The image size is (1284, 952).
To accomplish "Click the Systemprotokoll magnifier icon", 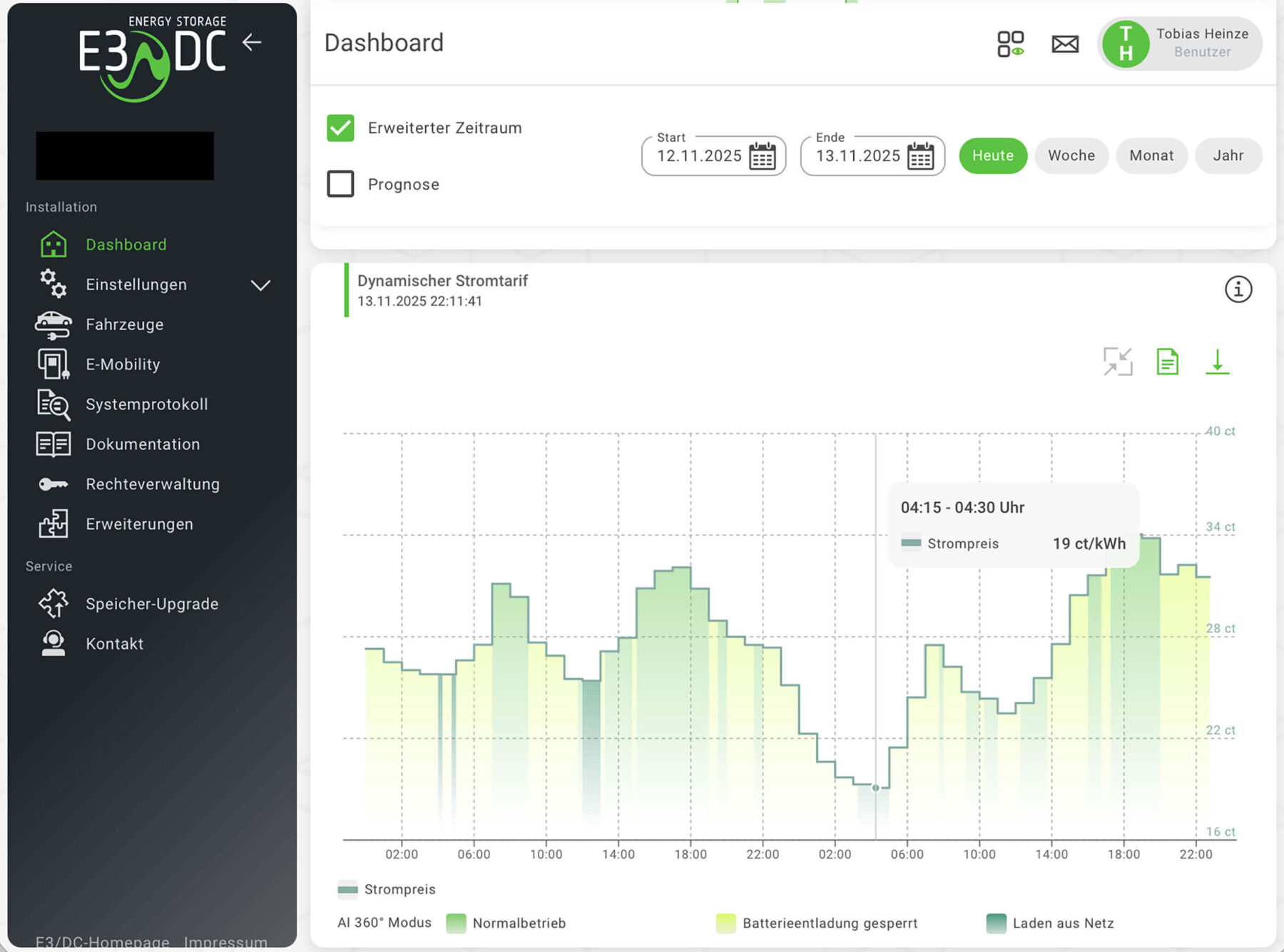I will (x=53, y=404).
